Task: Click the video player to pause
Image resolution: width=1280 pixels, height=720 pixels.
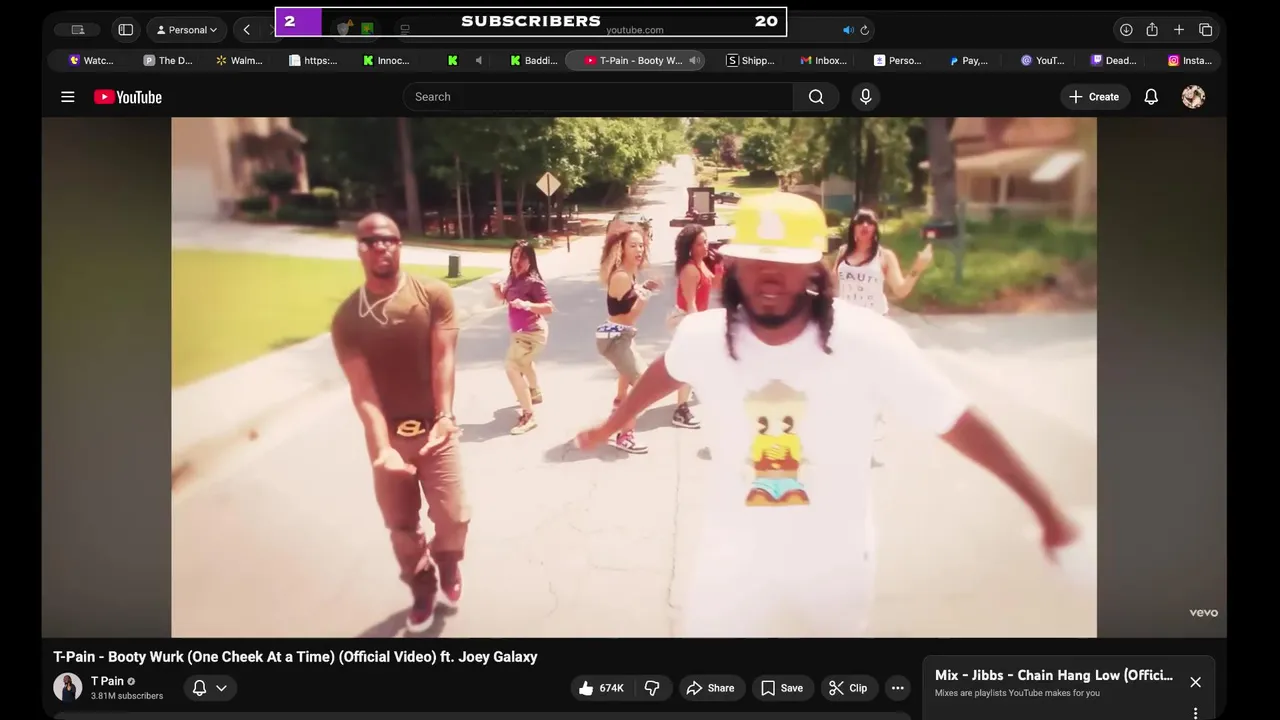Action: click(x=634, y=377)
